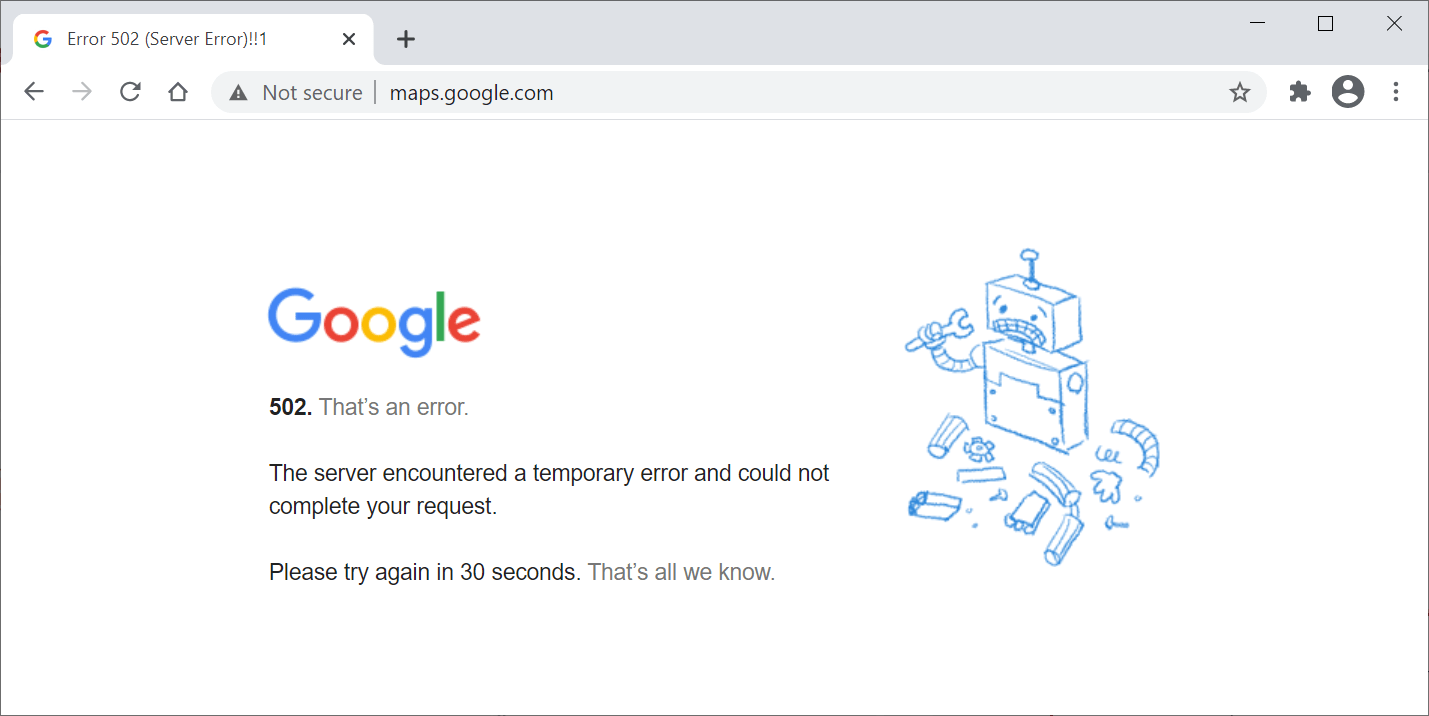Screen dimensions: 1429x716
Task: Go to the home page icon
Action: (178, 92)
